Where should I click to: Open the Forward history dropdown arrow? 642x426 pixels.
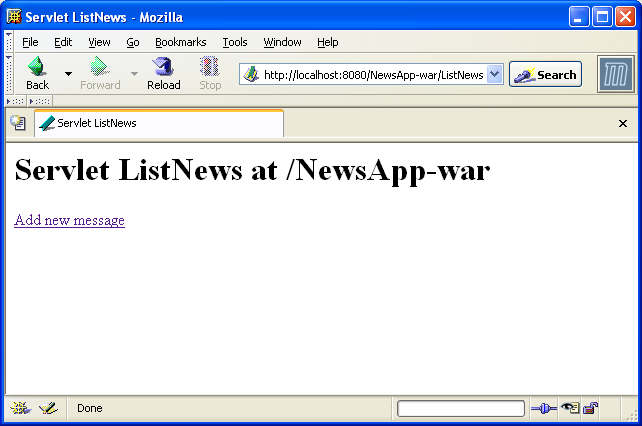pyautogui.click(x=134, y=74)
